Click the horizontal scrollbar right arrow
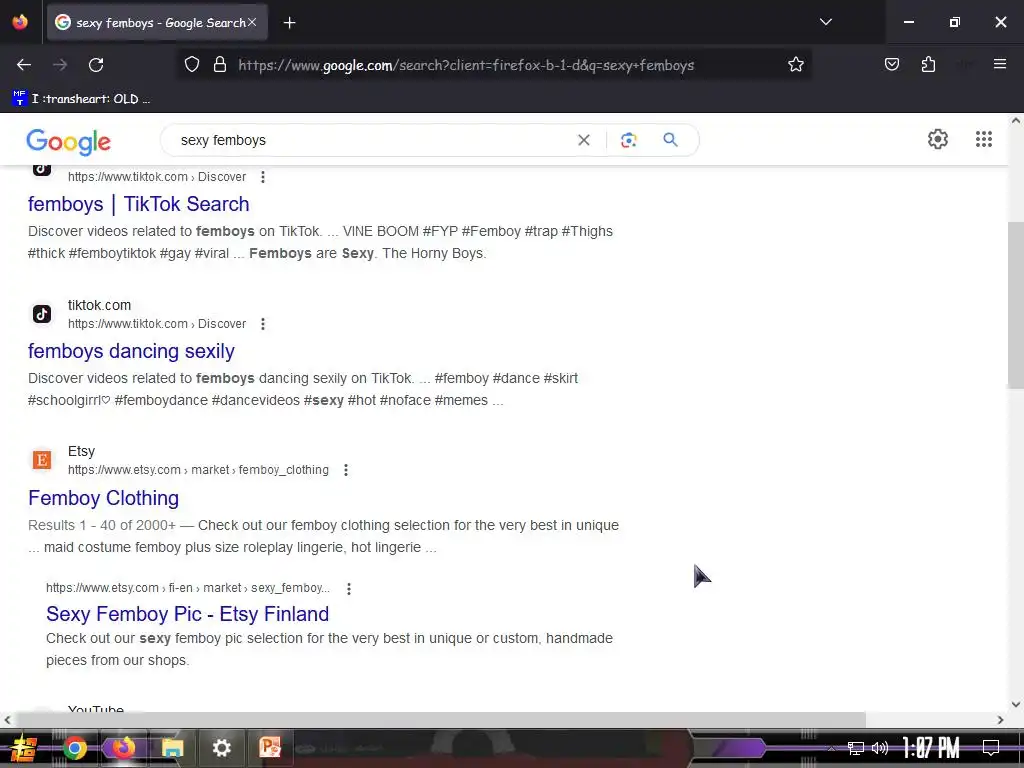The height and width of the screenshot is (768, 1024). click(x=1000, y=720)
